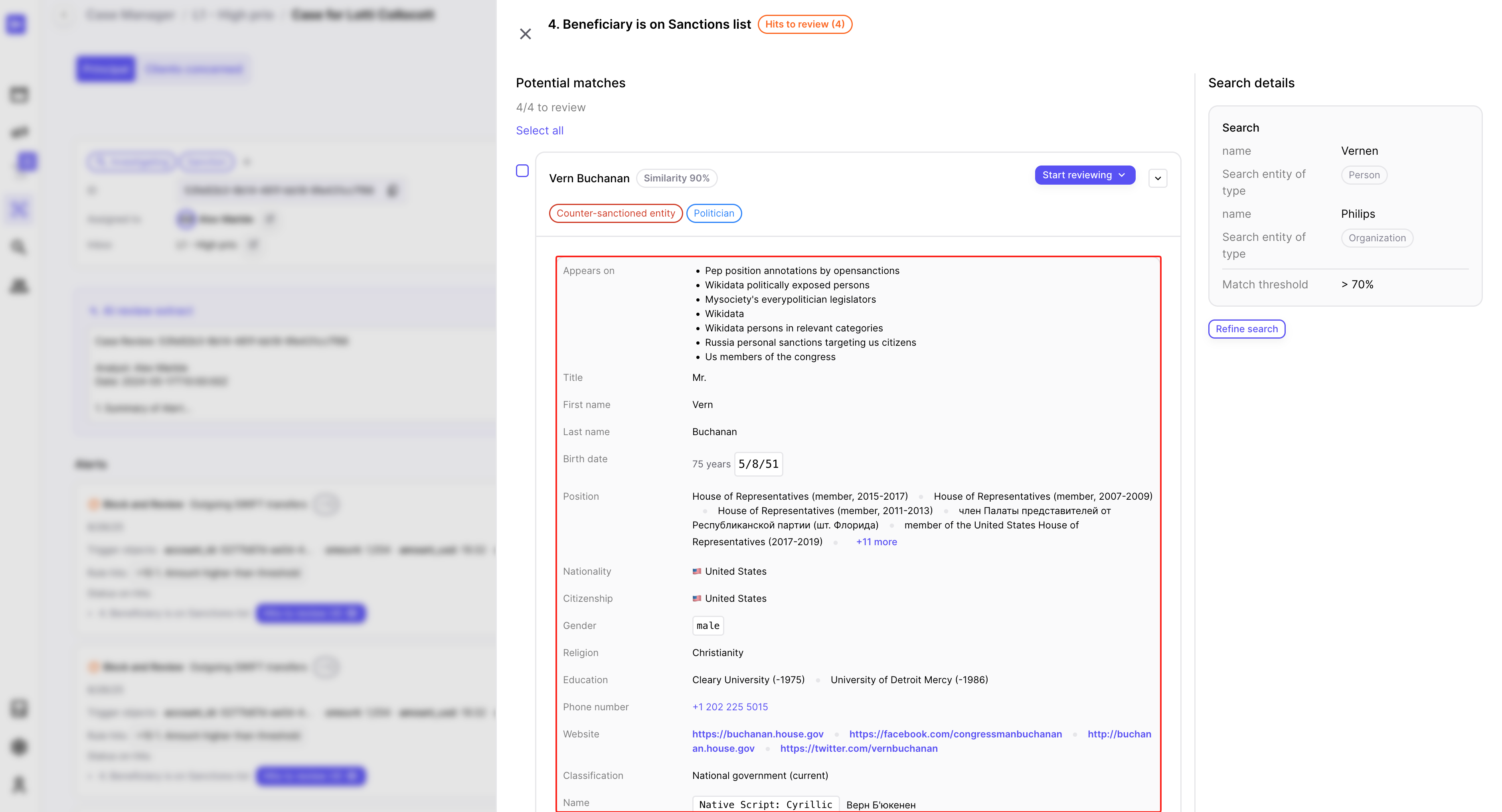Click the phone number +1 202 225 5015

(x=730, y=706)
